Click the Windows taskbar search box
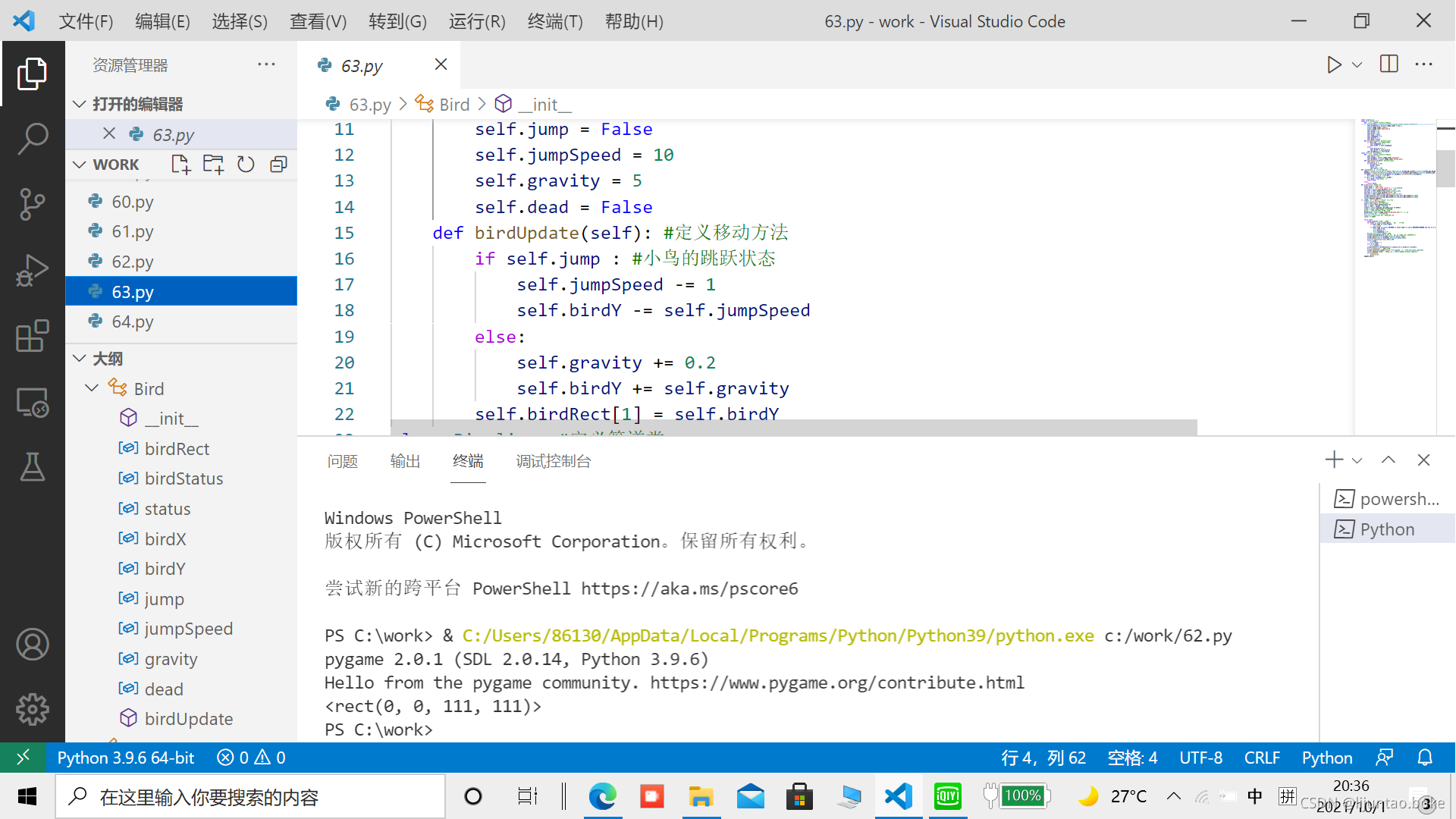This screenshot has width=1456, height=819. click(250, 797)
